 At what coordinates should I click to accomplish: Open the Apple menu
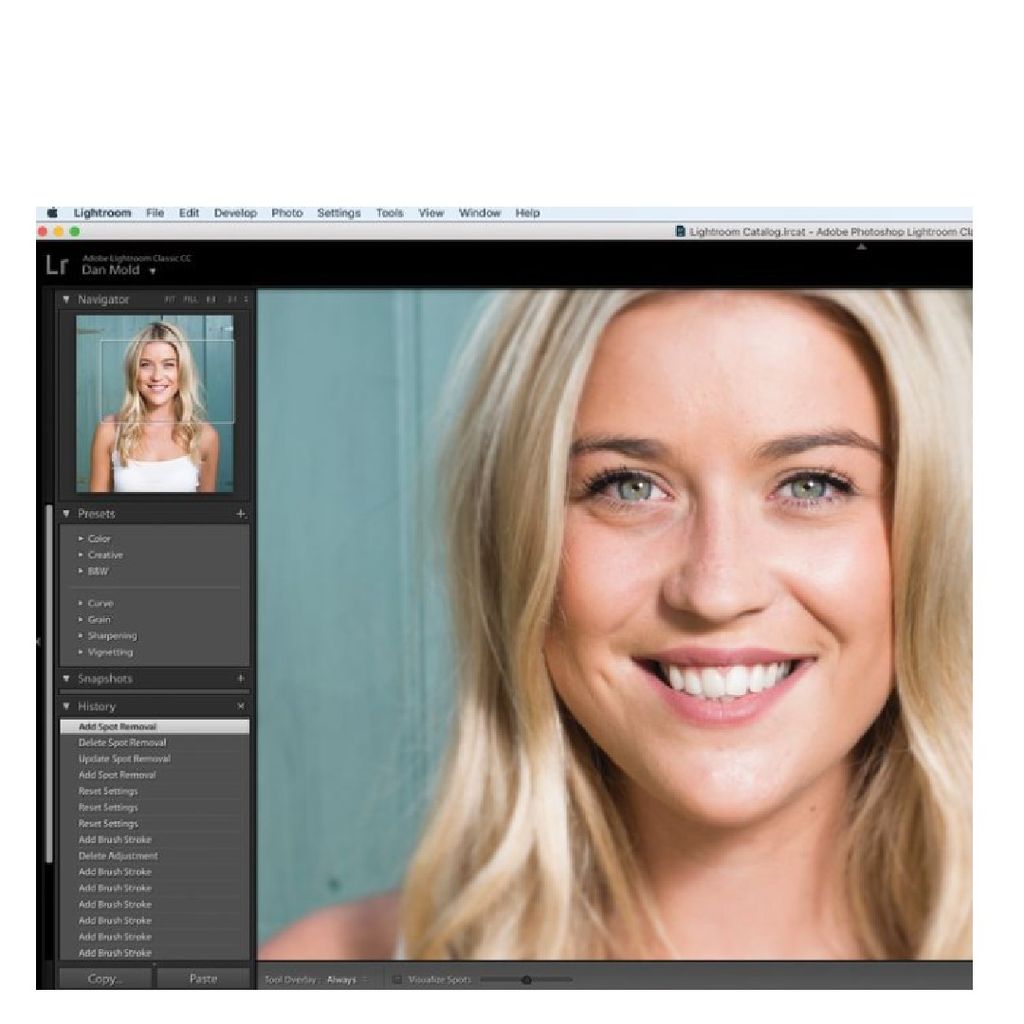point(54,213)
